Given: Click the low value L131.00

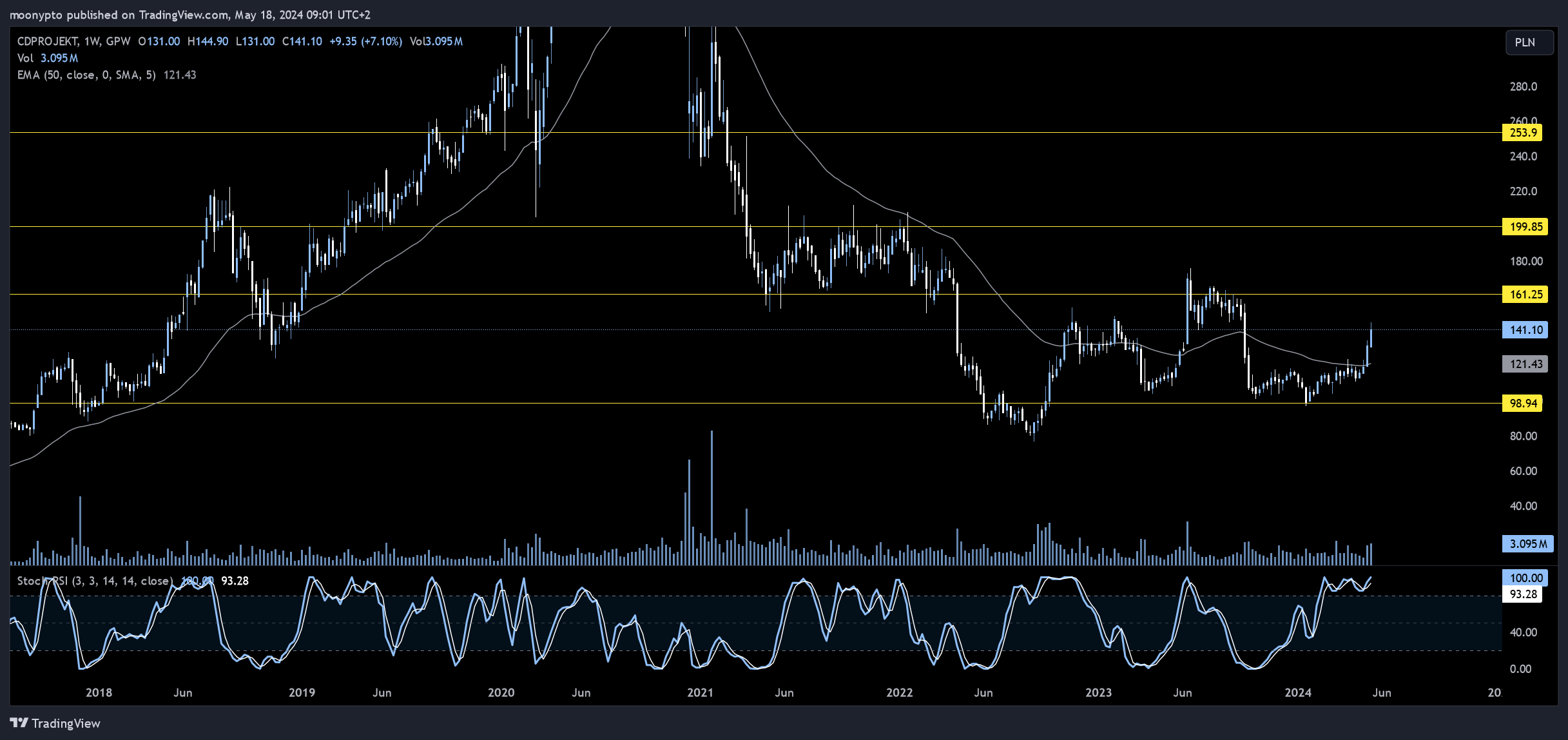Looking at the screenshot, I should (255, 41).
